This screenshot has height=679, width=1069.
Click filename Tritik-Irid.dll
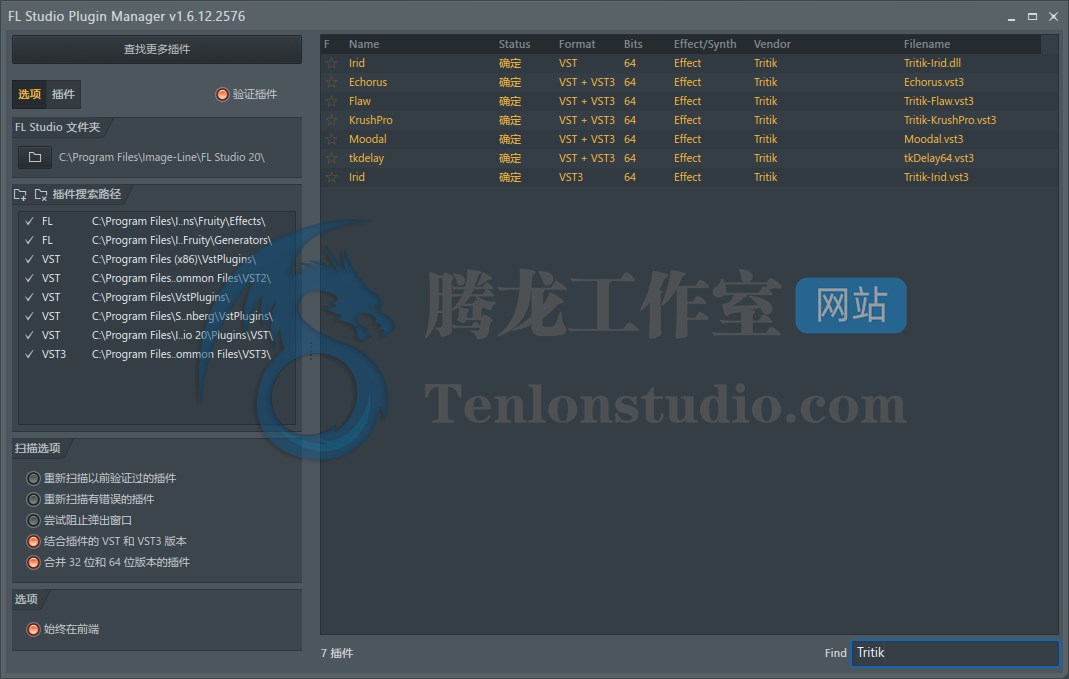coord(932,63)
